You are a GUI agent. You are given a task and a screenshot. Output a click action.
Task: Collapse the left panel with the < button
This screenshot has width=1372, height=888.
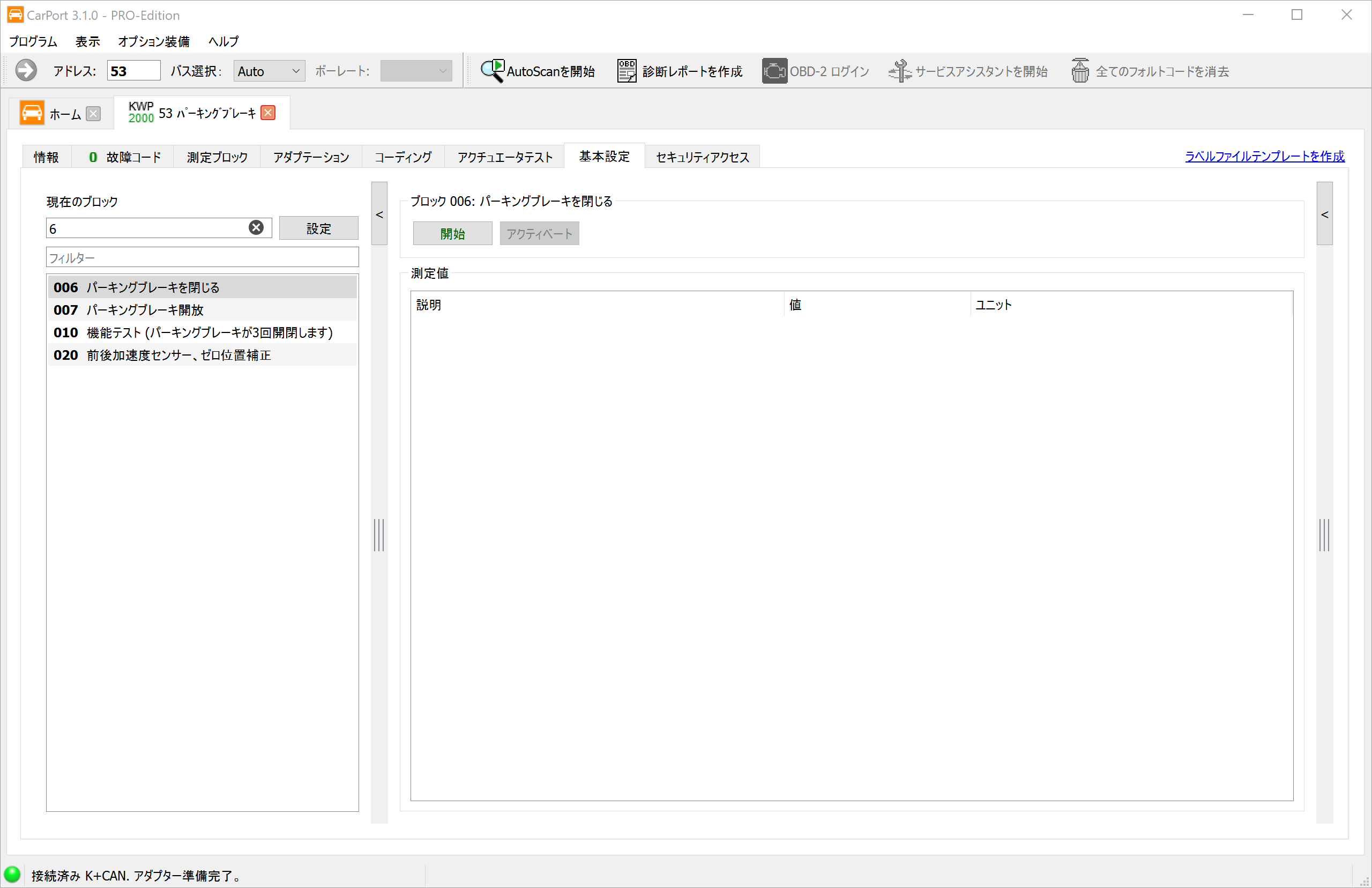point(379,214)
